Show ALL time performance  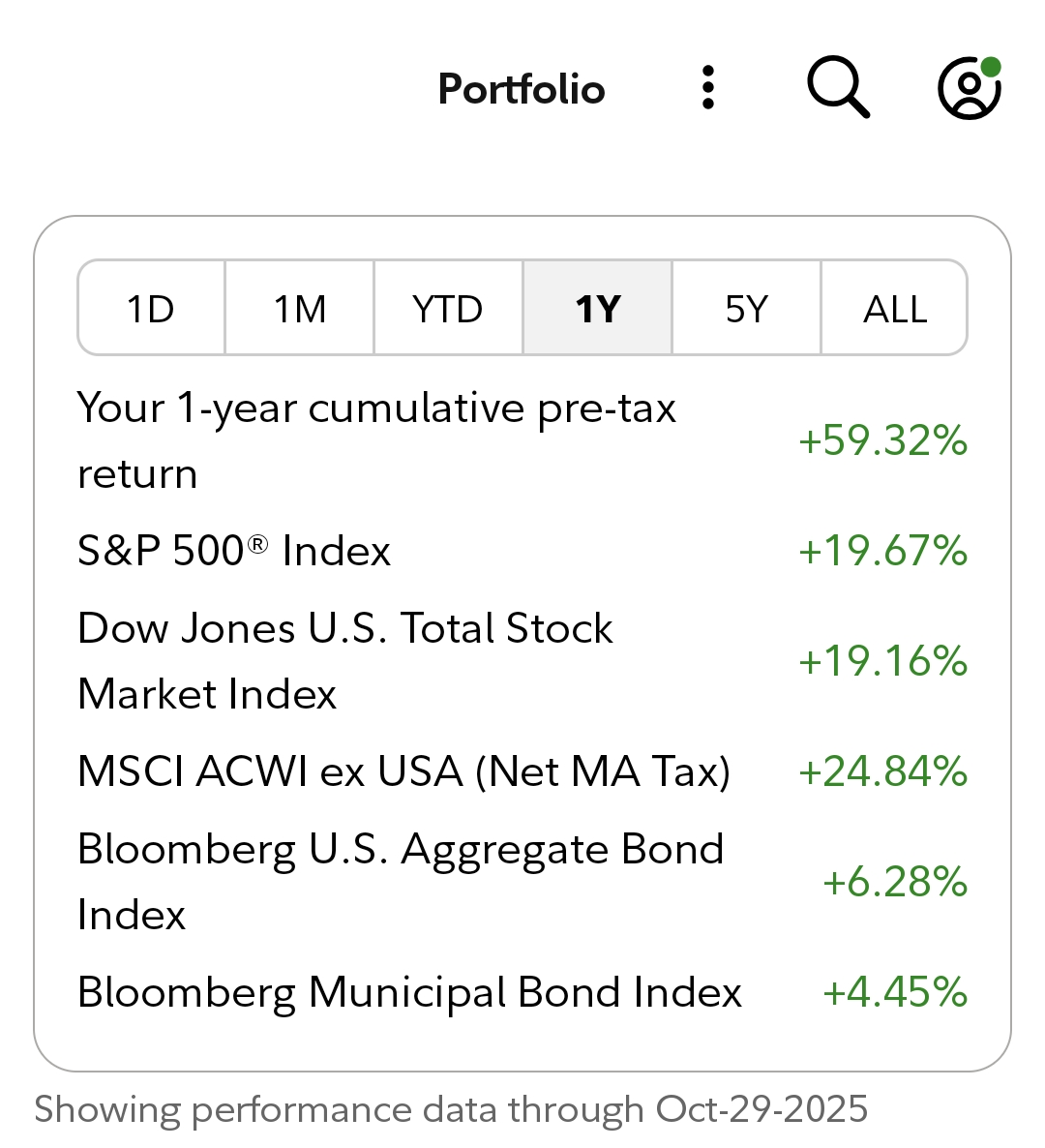click(895, 309)
